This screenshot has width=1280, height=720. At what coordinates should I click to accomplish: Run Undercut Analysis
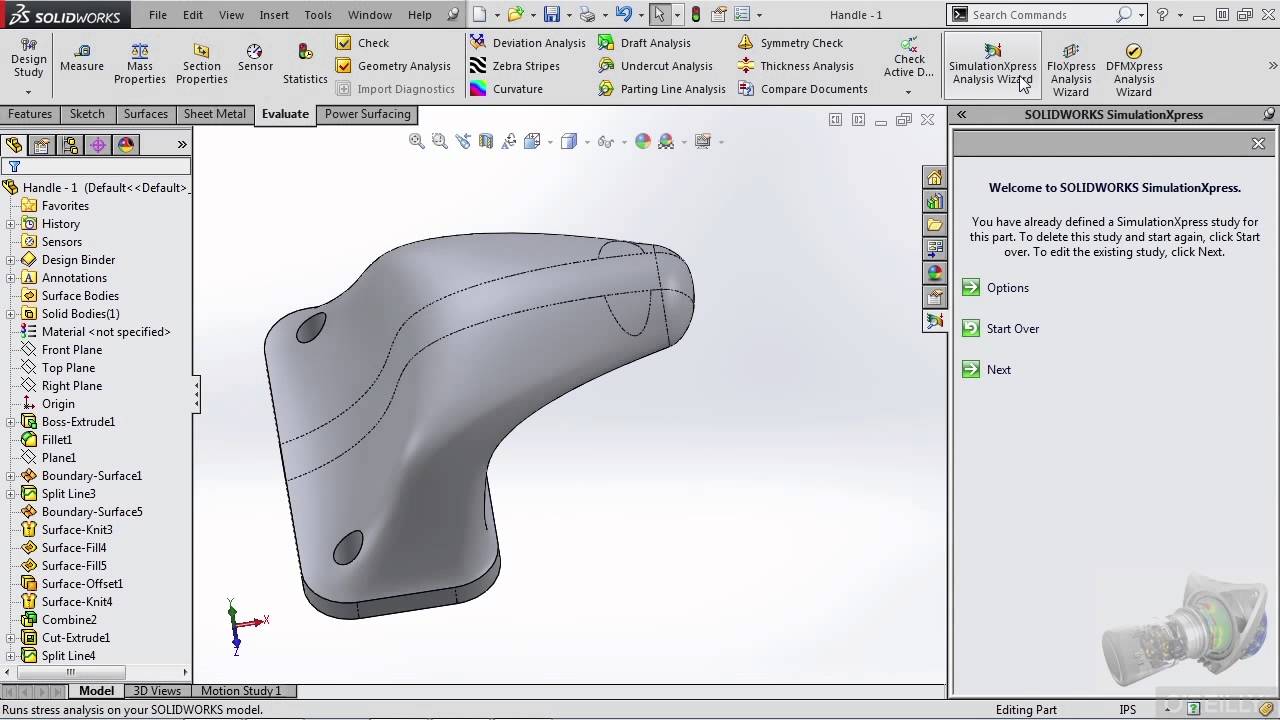[655, 66]
